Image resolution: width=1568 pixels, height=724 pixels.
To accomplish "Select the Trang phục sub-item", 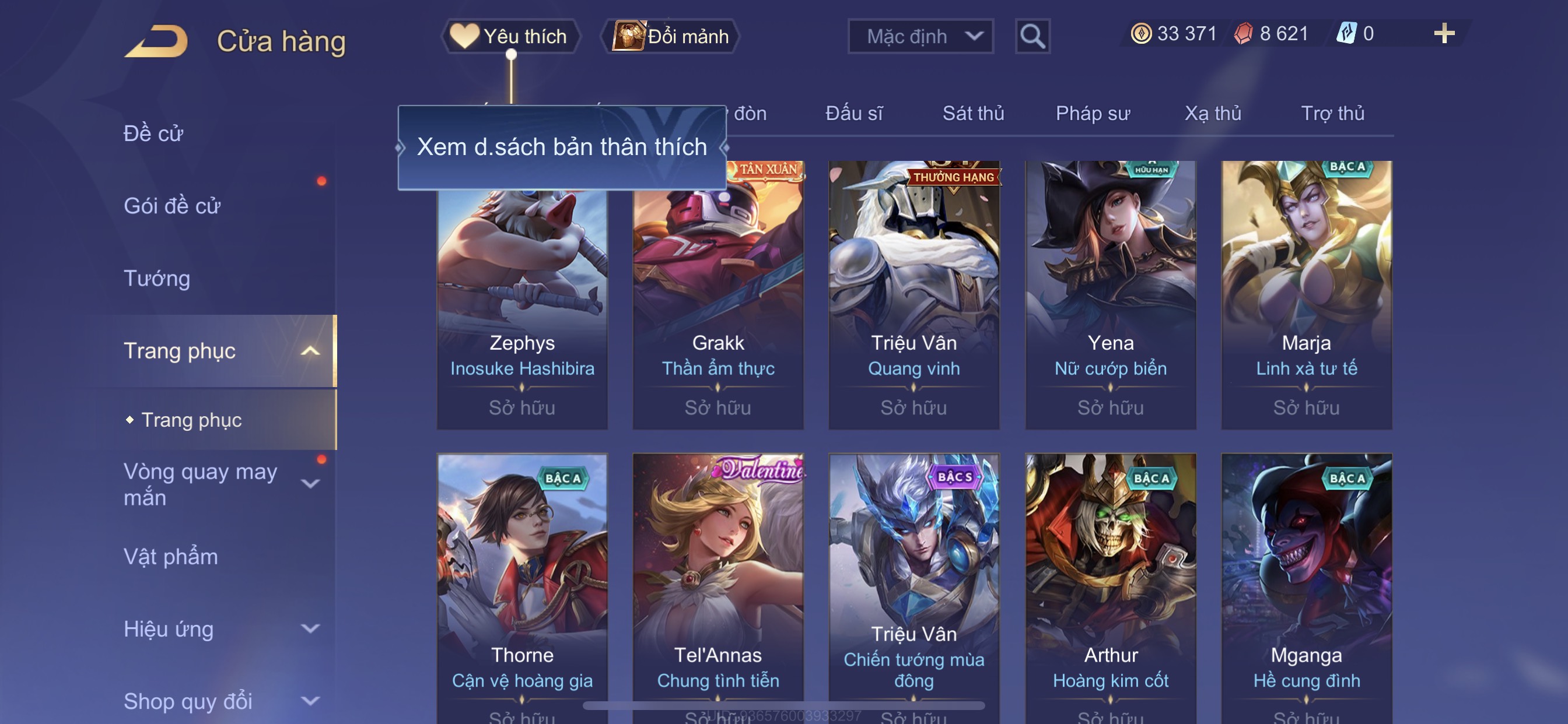I will (x=191, y=420).
